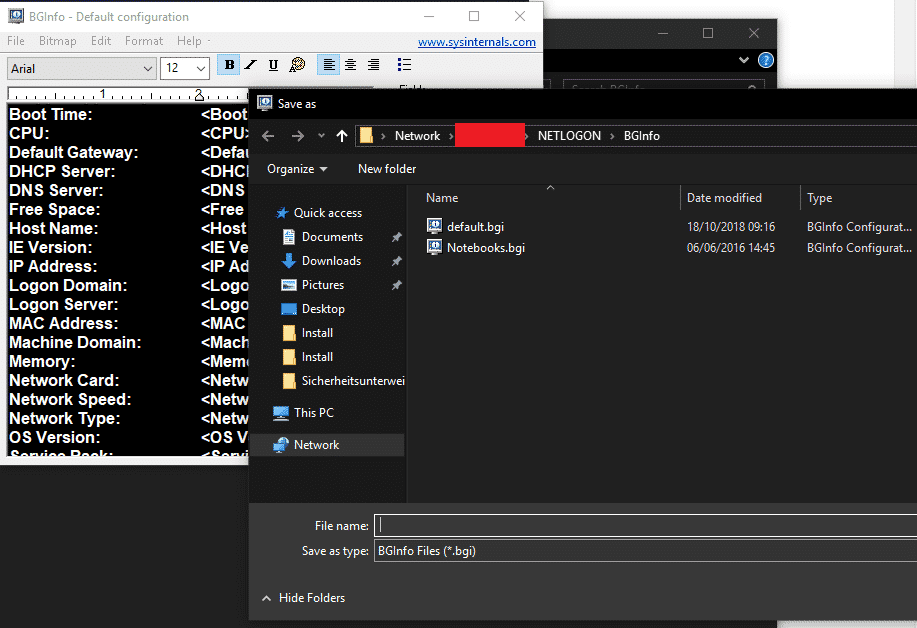This screenshot has width=917, height=628.
Task: Align text right in BGInfo
Action: coord(373,65)
